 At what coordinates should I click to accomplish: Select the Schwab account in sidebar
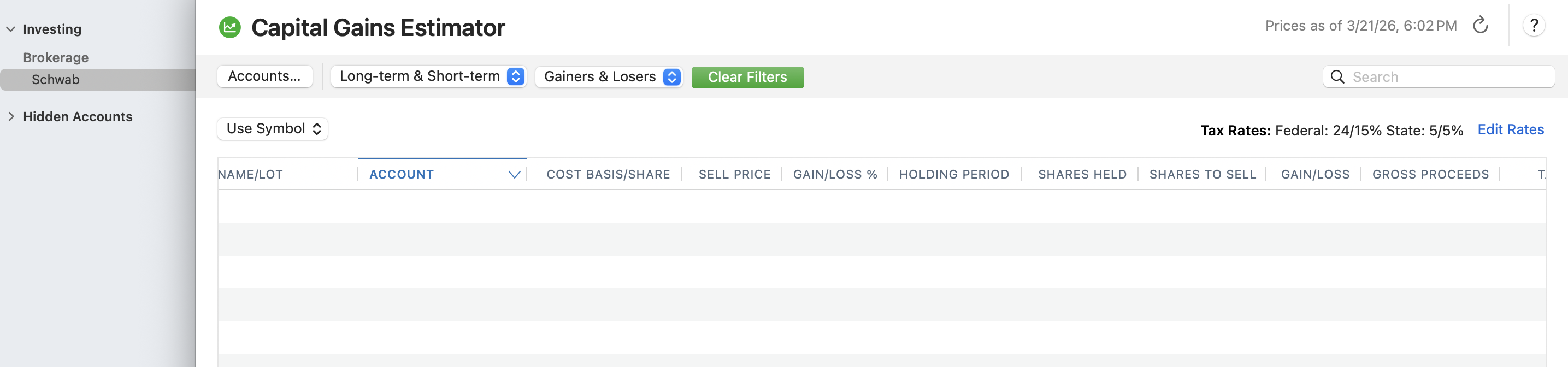pyautogui.click(x=55, y=80)
